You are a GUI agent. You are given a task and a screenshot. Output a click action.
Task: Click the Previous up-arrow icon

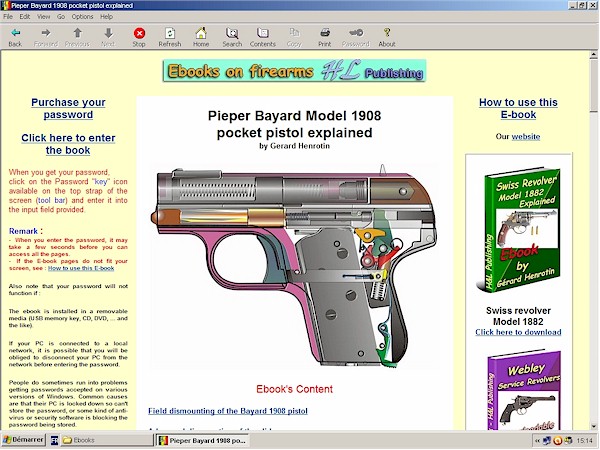[x=77, y=33]
